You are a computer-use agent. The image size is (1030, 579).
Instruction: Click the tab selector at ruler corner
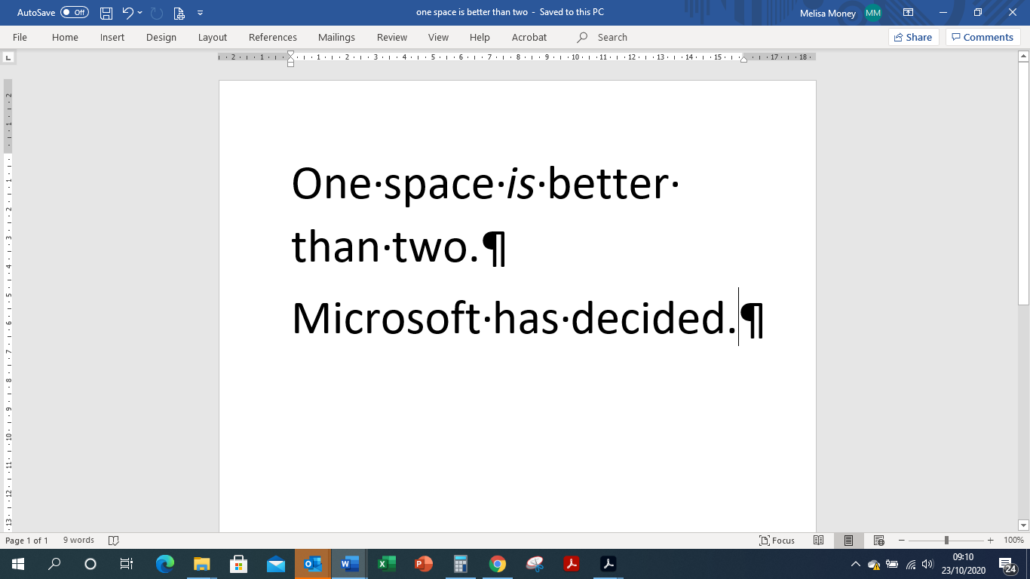8,58
